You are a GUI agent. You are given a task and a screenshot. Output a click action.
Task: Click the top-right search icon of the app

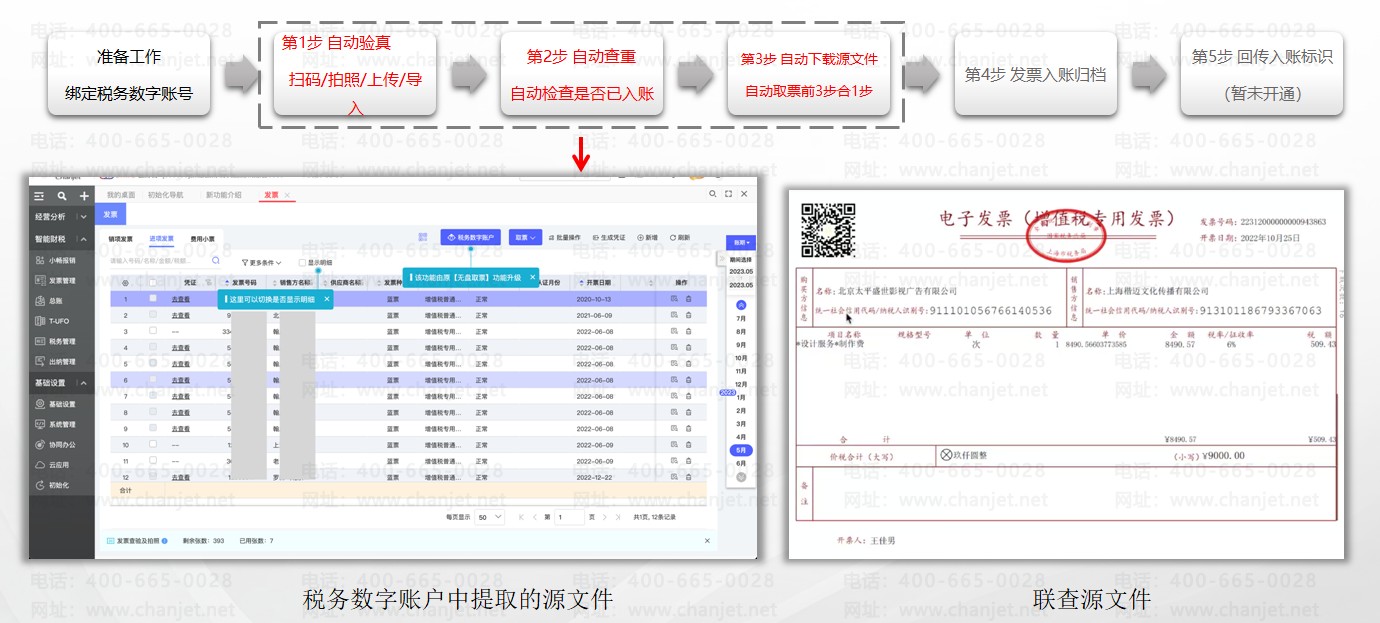(x=713, y=194)
